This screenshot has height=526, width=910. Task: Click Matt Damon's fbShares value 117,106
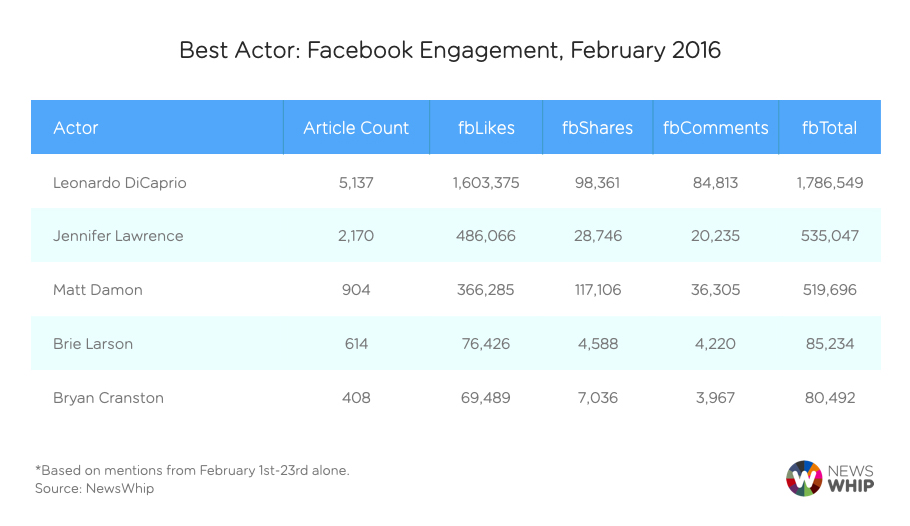coord(597,290)
